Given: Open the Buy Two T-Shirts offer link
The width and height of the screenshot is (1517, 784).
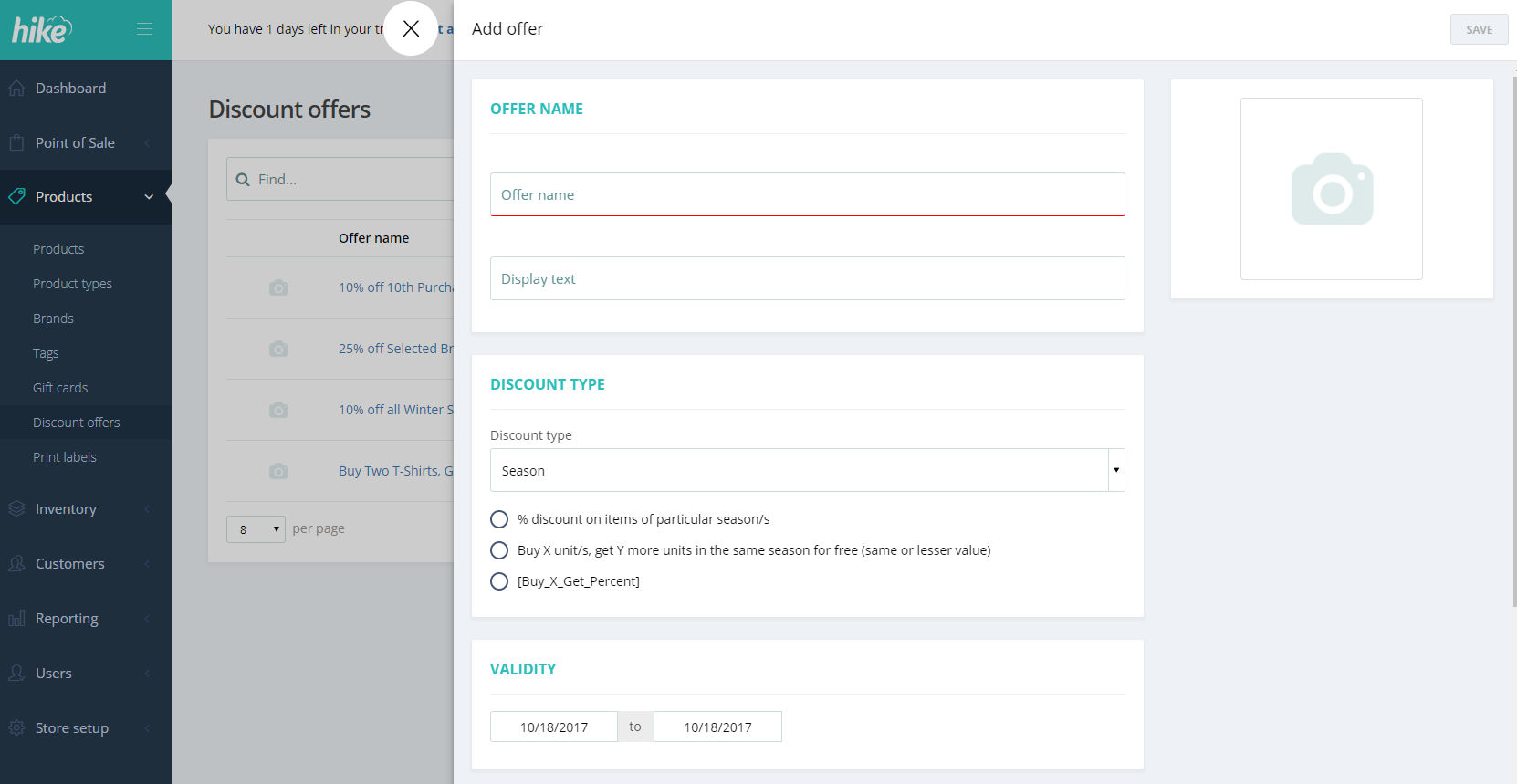Looking at the screenshot, I should [395, 471].
